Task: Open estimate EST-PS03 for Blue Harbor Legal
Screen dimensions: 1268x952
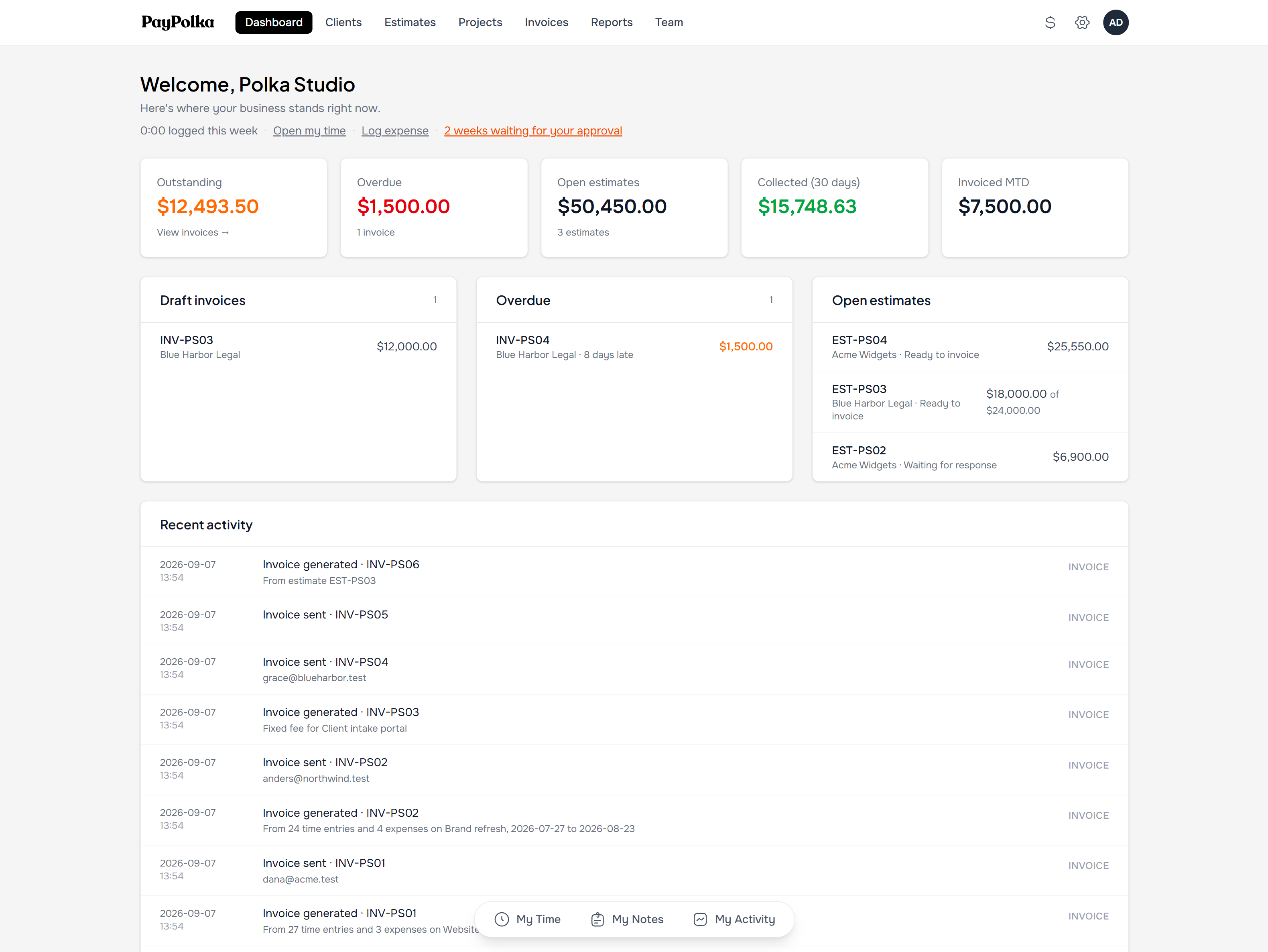Action: (970, 402)
